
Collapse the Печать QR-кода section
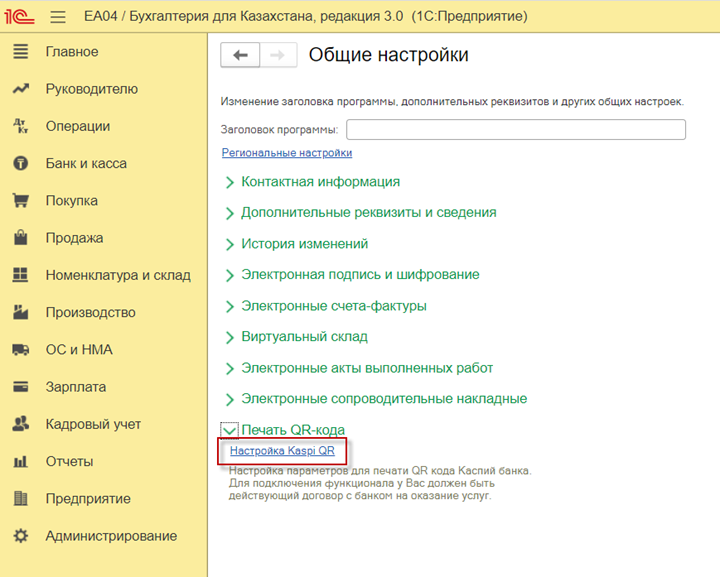(x=284, y=430)
